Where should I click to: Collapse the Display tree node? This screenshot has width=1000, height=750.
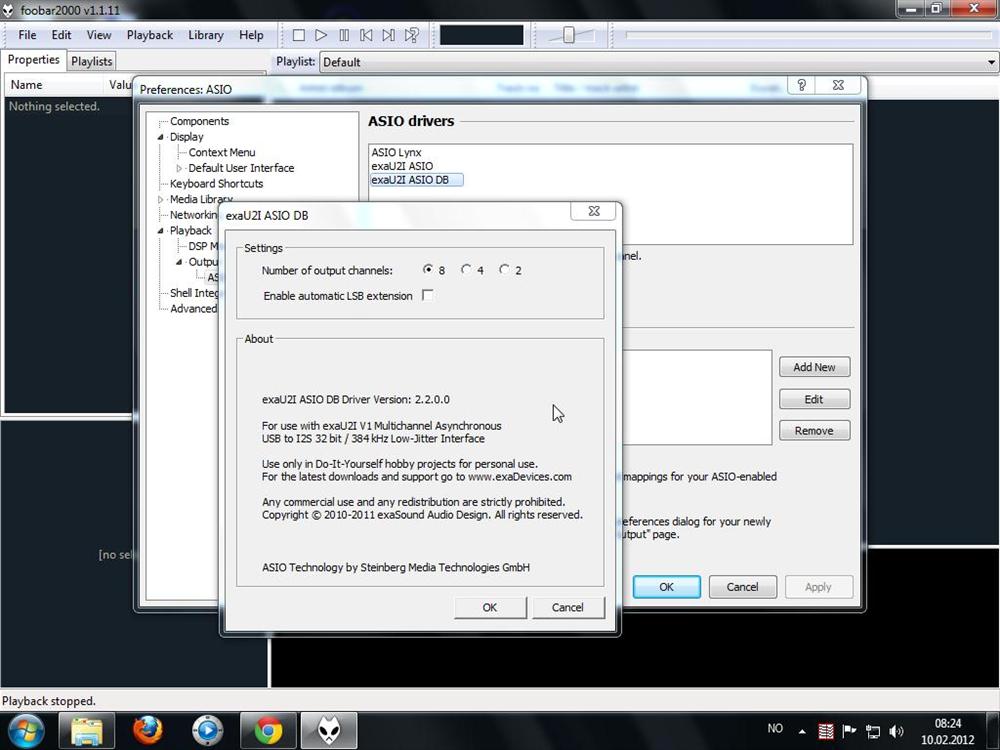(161, 137)
